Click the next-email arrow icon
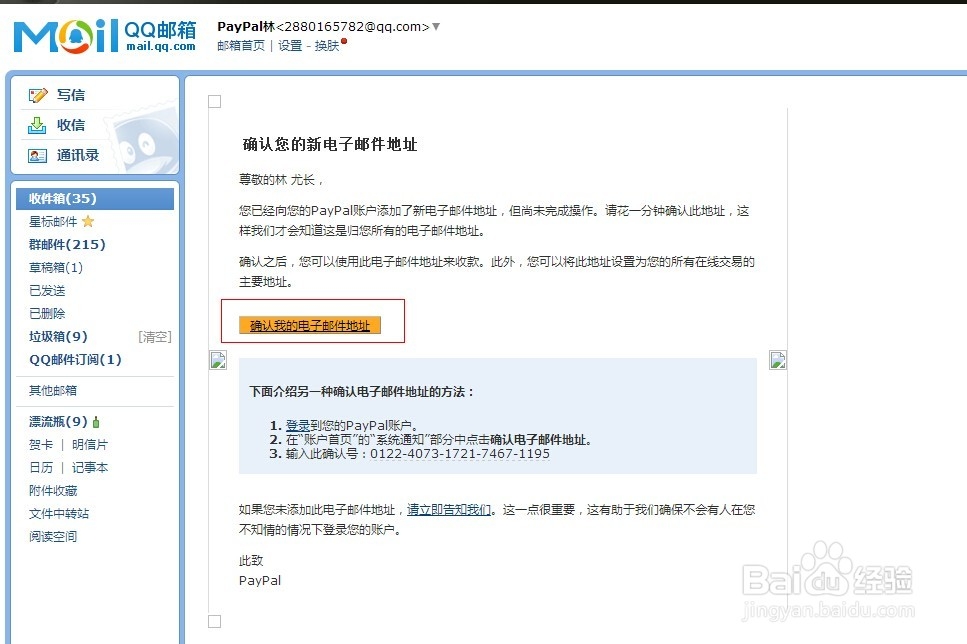 [778, 360]
